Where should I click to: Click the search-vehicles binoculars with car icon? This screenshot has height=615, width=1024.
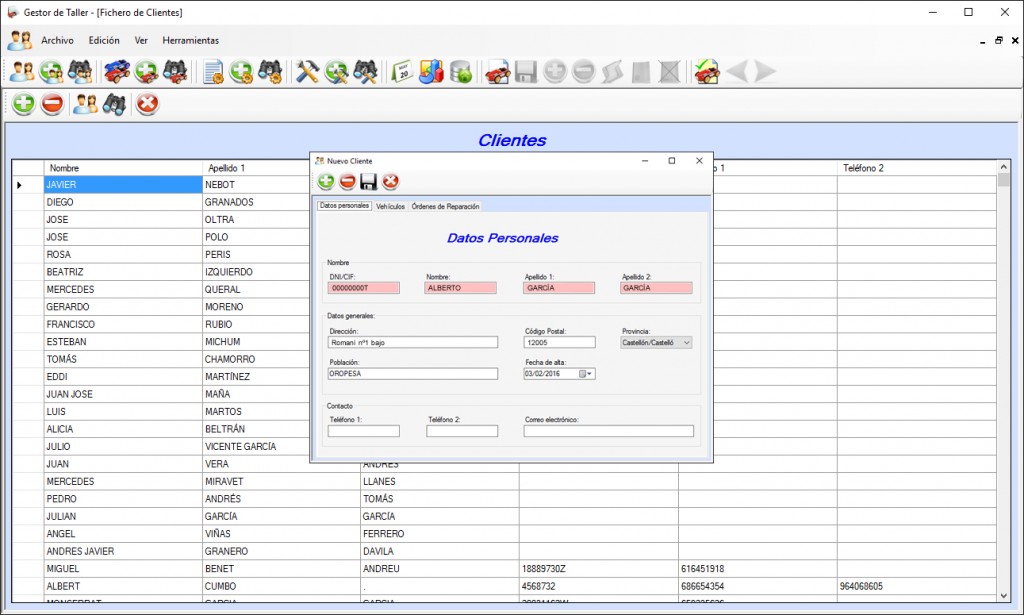coord(175,72)
